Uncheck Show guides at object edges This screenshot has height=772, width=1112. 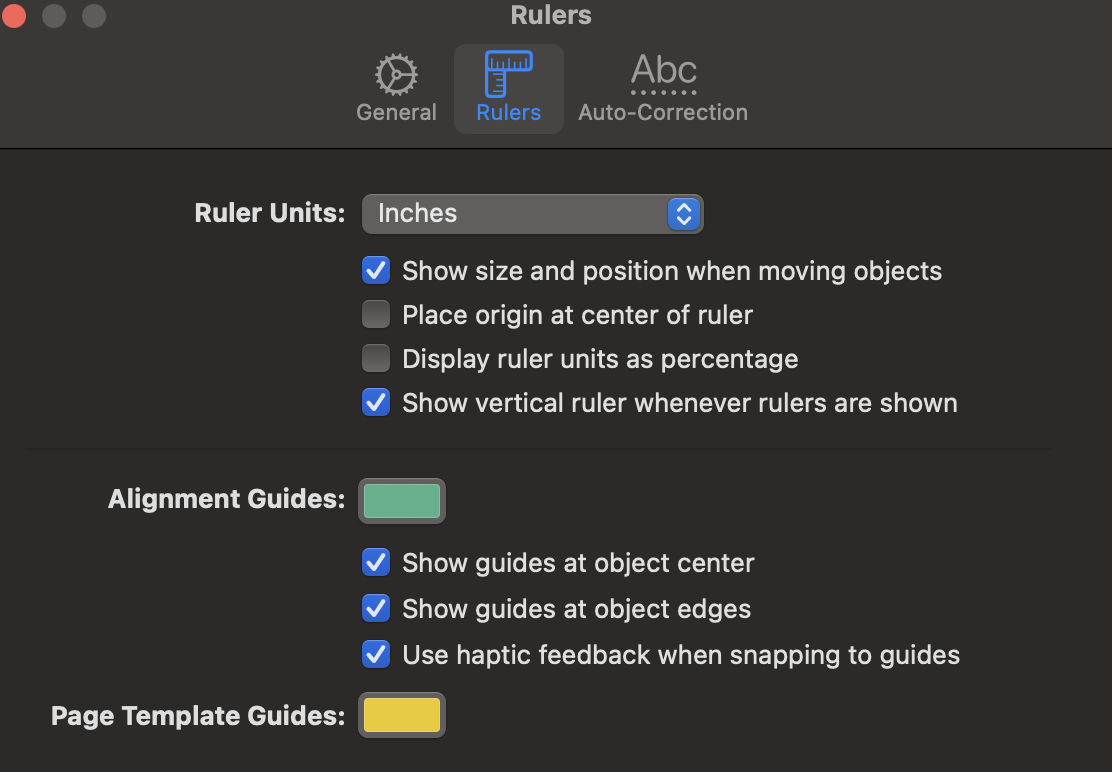click(376, 609)
